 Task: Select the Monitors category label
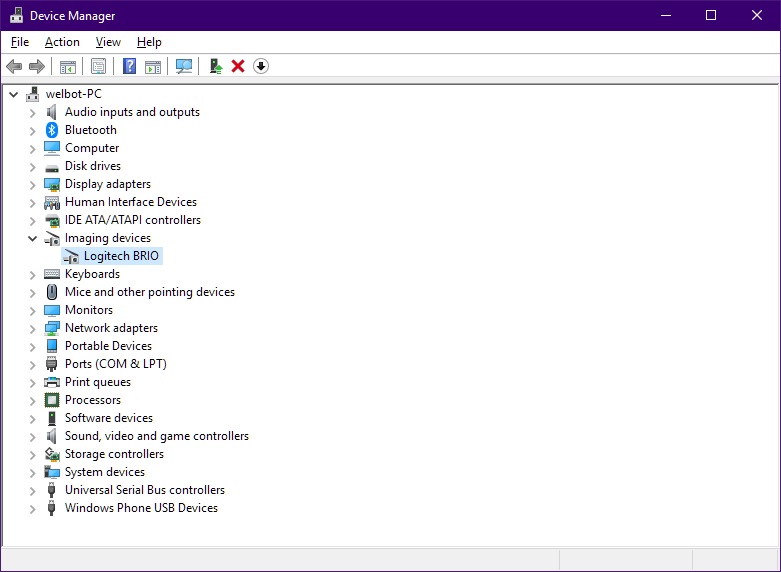click(89, 310)
